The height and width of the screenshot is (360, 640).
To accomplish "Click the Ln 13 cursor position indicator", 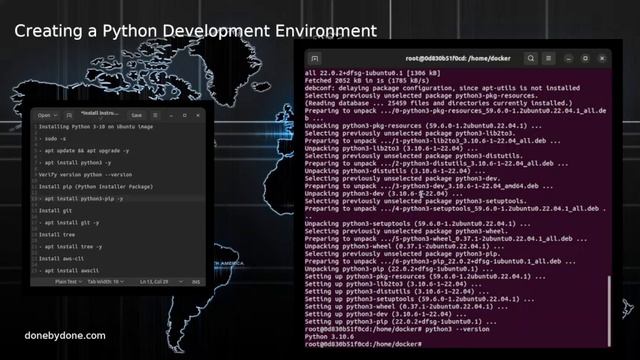I will coord(154,282).
